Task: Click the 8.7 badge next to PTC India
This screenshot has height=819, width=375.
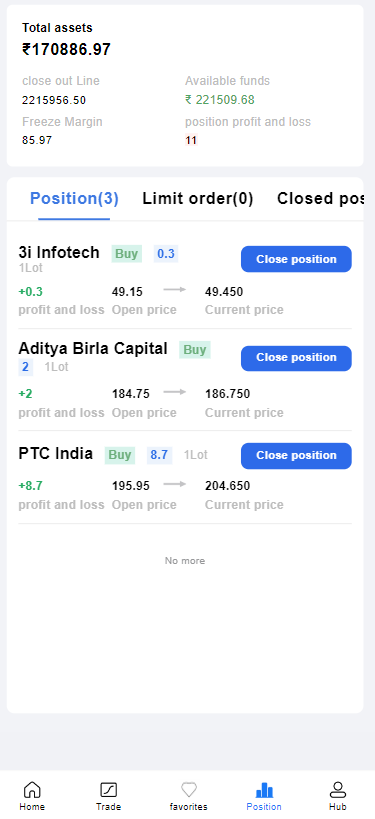Action: coord(159,455)
